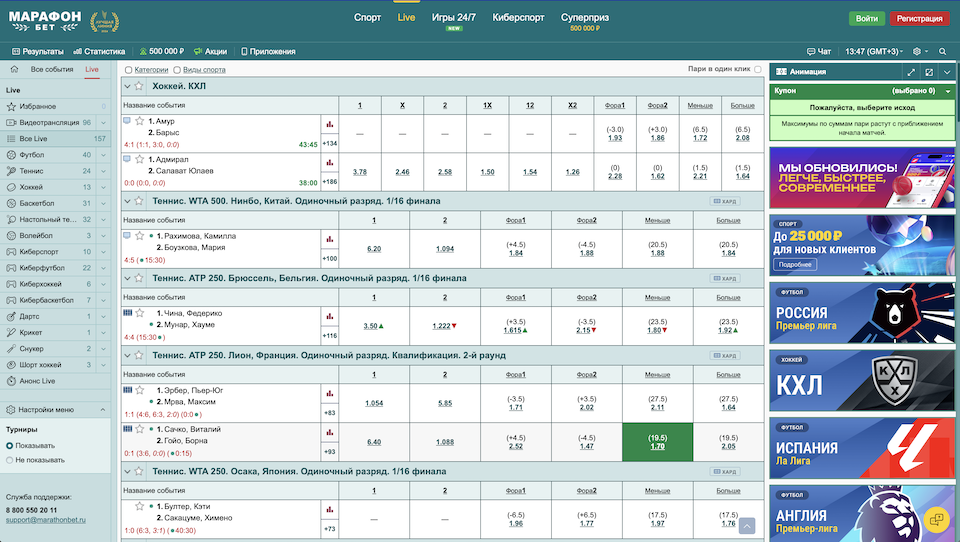Select Не показывать tournaments radio button
Image resolution: width=960 pixels, height=542 pixels.
point(10,460)
